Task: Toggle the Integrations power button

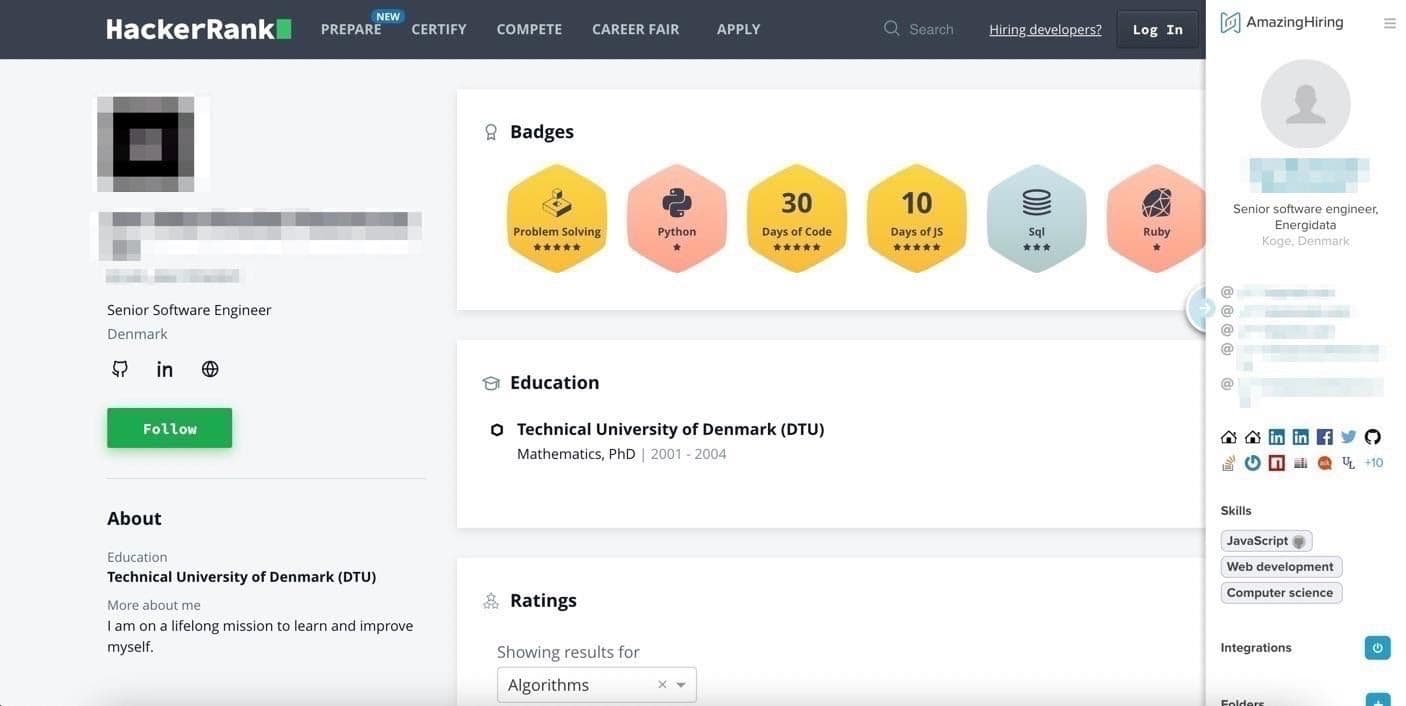Action: 1377,648
